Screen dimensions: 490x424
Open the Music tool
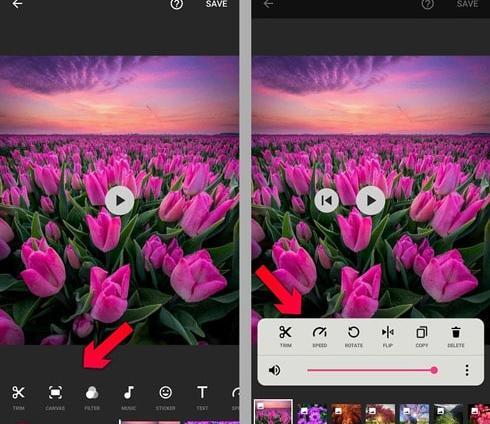coord(129,397)
